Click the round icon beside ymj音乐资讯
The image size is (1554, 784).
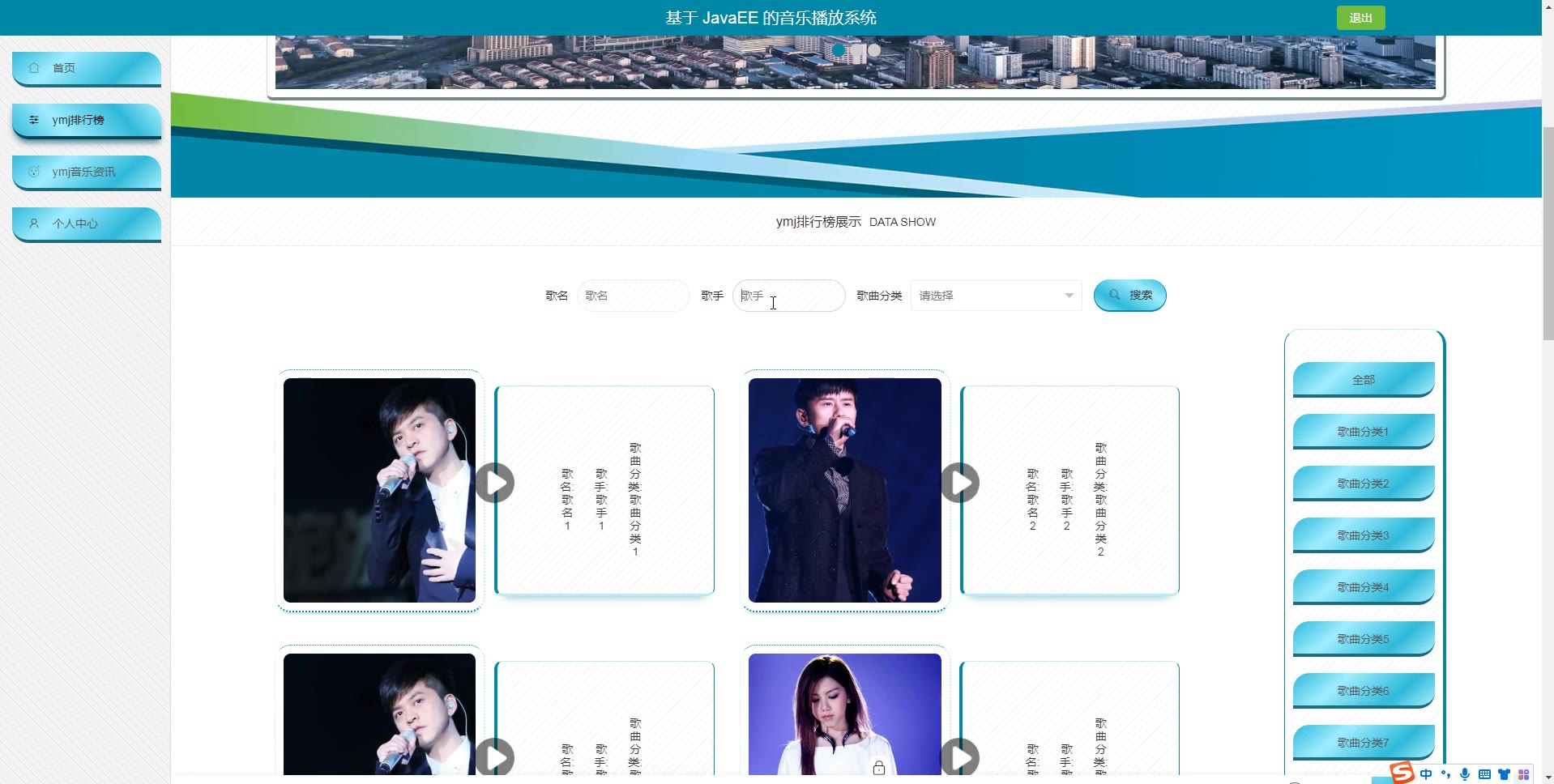(34, 172)
